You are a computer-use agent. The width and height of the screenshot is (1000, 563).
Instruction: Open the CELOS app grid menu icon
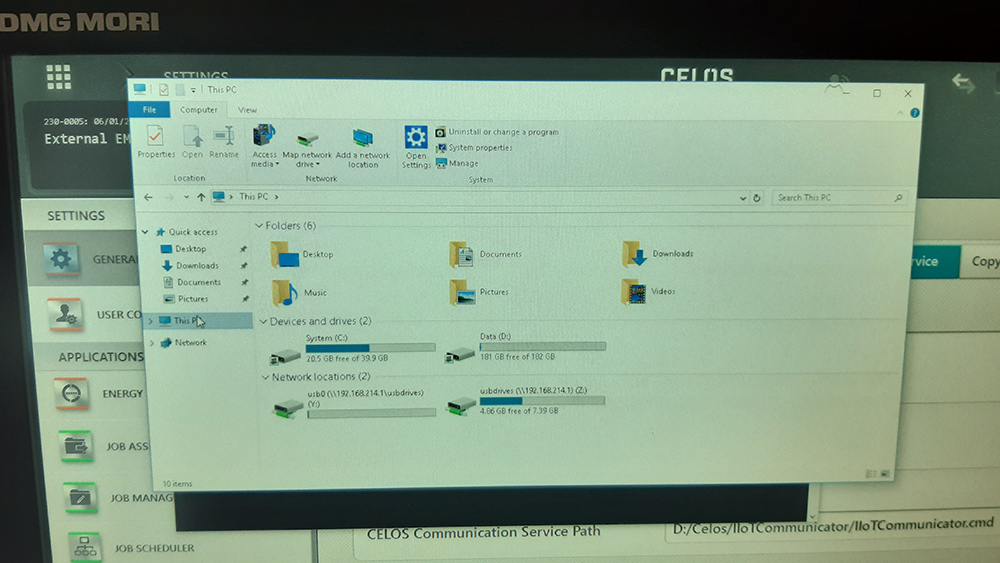(59, 77)
